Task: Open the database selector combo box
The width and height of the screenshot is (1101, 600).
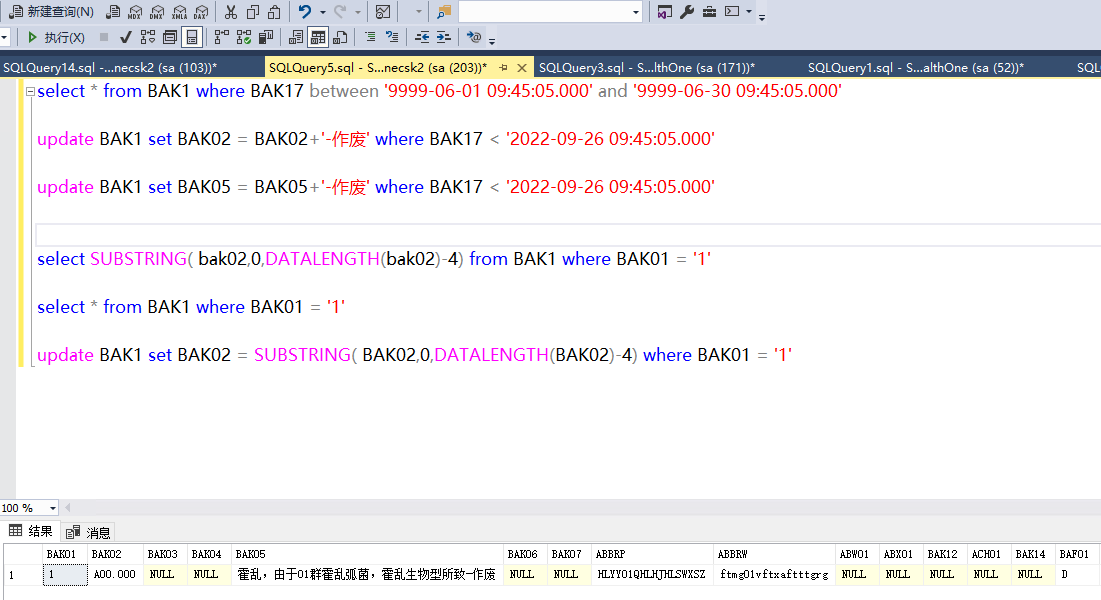Action: (x=550, y=11)
